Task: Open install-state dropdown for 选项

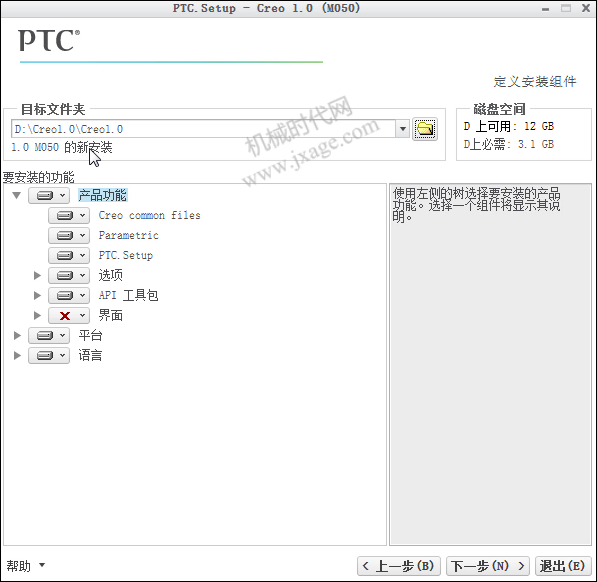Action: click(x=69, y=275)
